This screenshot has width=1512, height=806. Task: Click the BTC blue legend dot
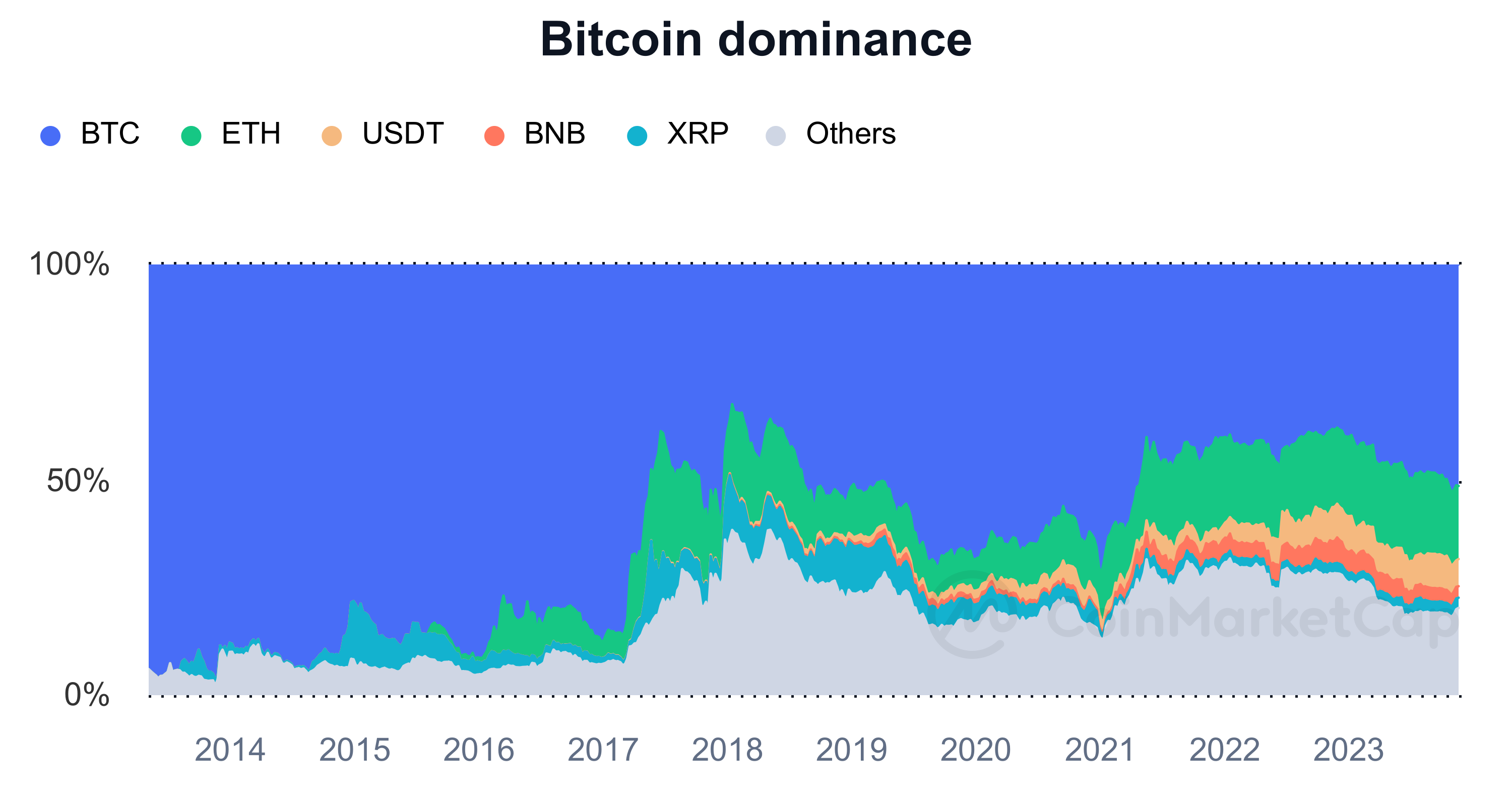[50, 136]
